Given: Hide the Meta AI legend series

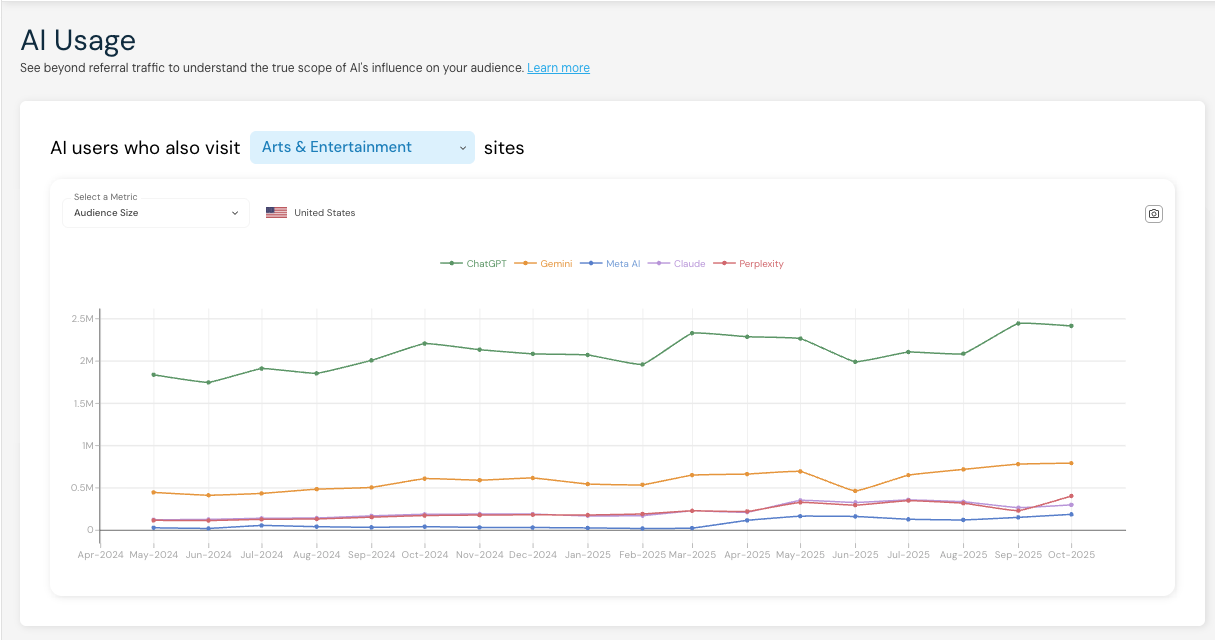Looking at the screenshot, I should 612,264.
